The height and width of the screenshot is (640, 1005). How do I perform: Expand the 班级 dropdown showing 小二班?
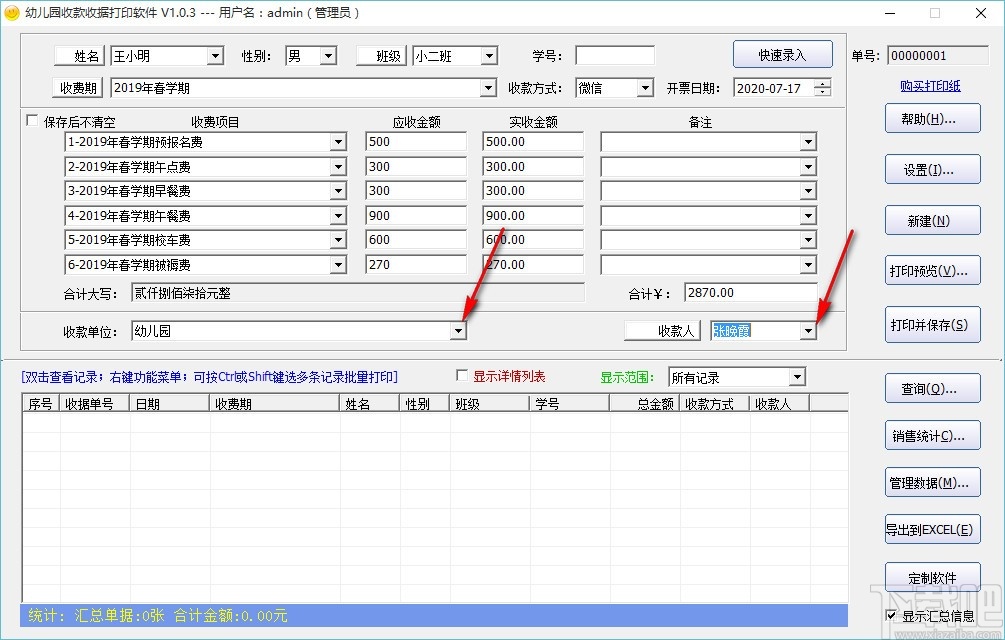tap(487, 56)
